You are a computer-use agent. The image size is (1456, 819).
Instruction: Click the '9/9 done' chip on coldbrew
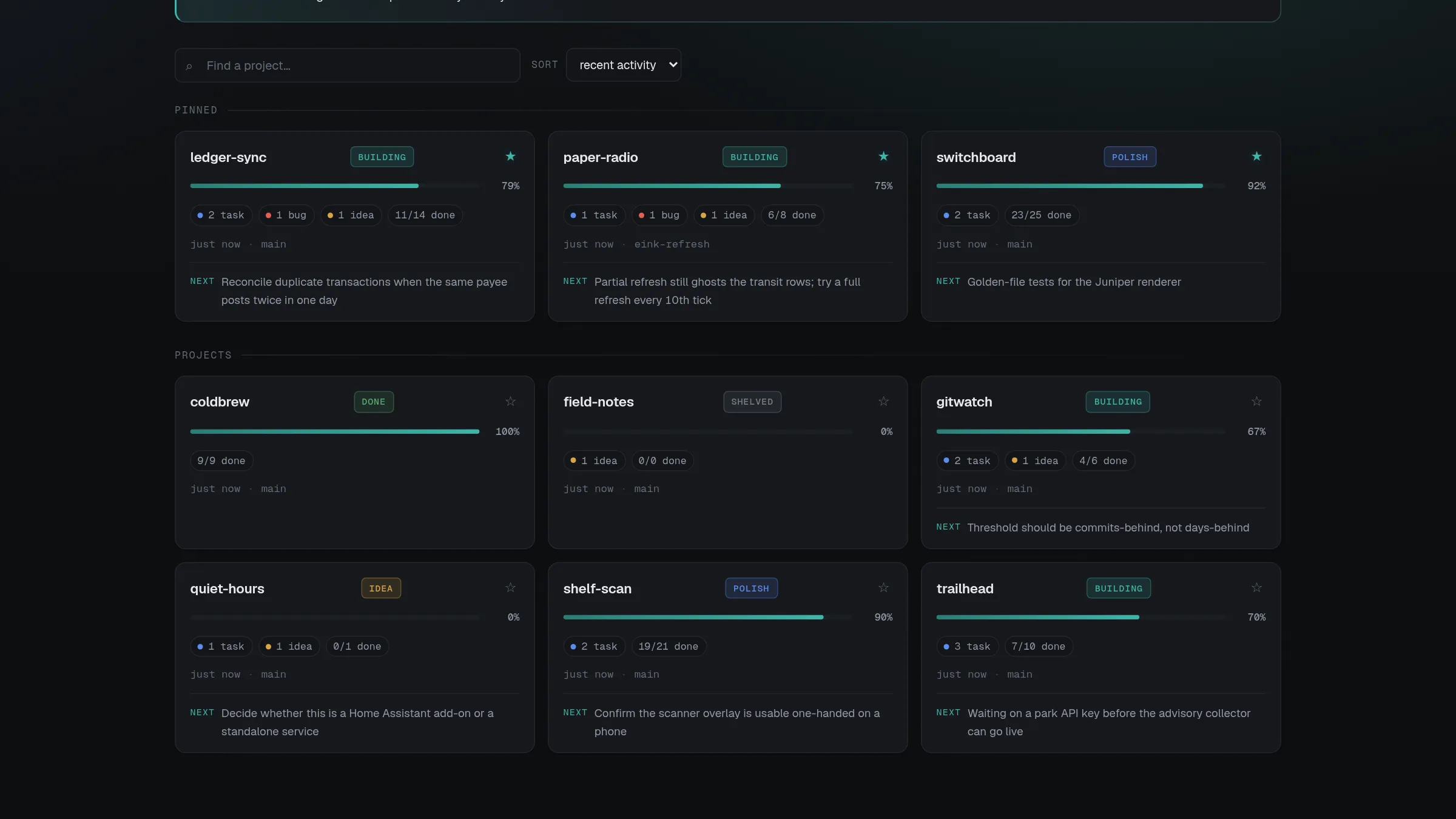pos(221,461)
